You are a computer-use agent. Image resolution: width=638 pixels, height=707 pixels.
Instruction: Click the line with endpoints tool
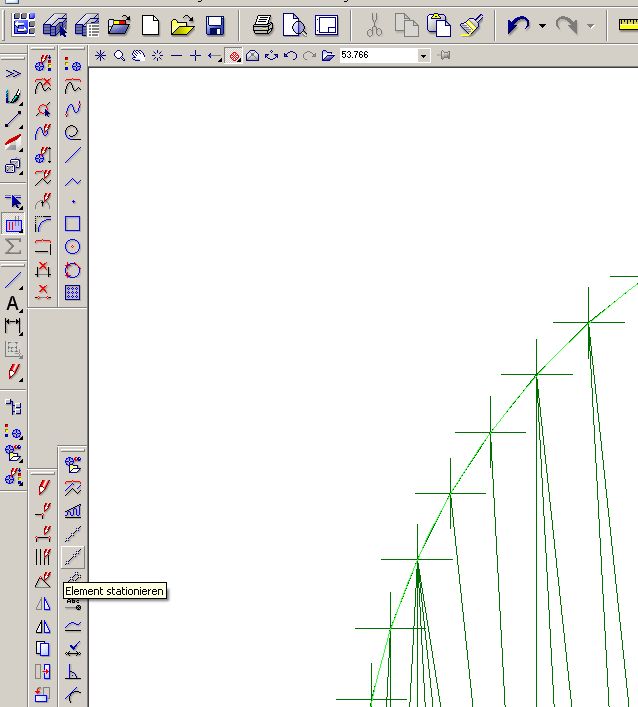13,119
